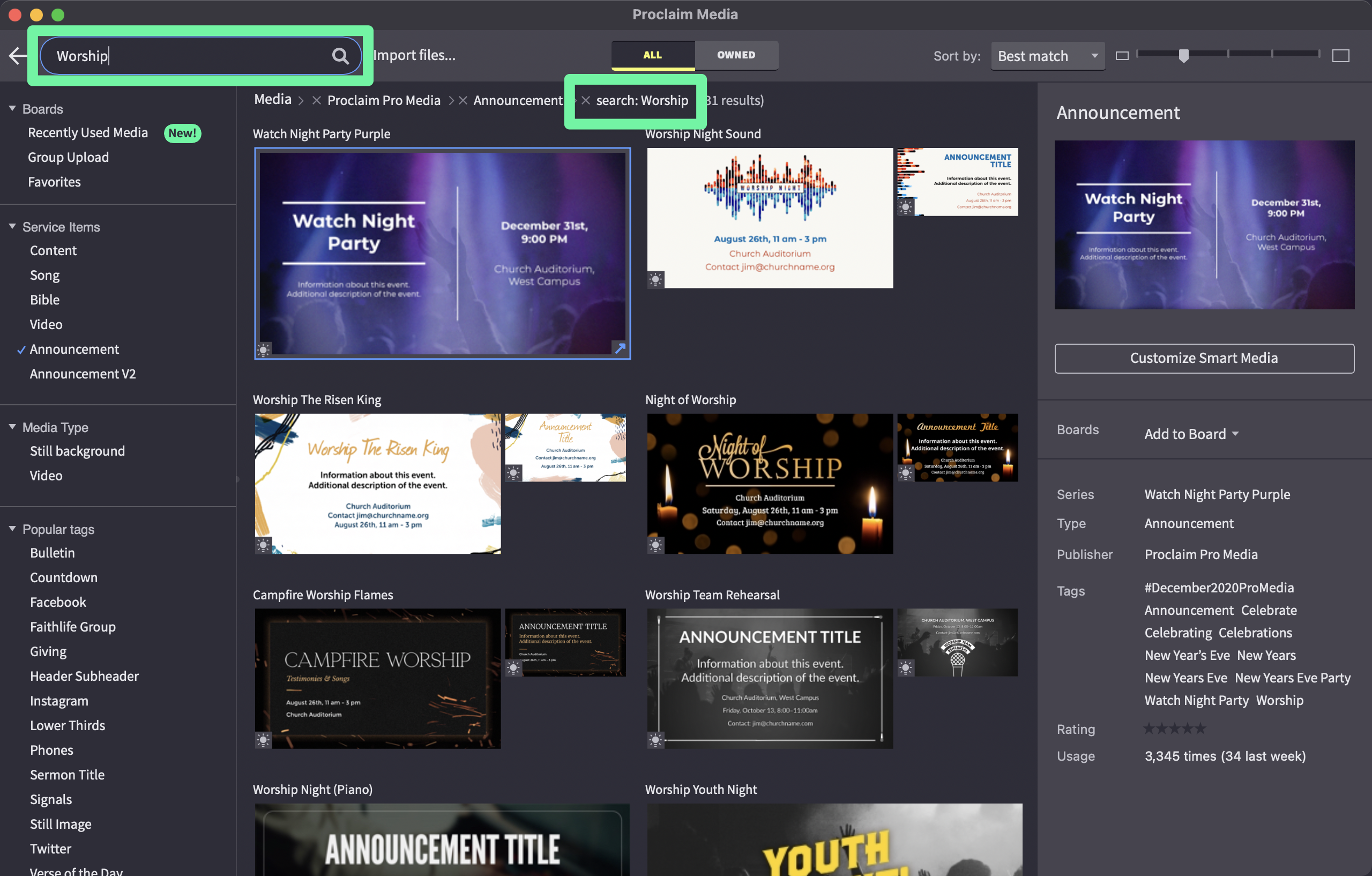Click the Customize Smart Media button

(x=1203, y=358)
